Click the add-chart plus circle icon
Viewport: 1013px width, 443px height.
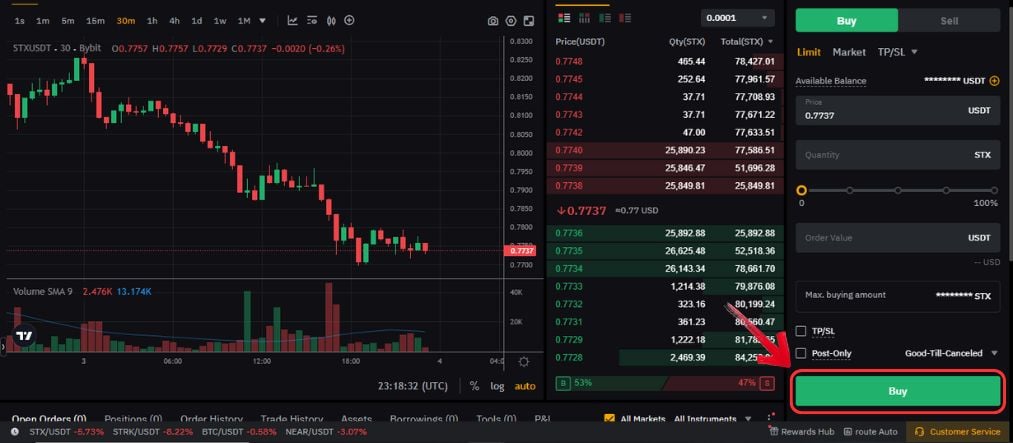click(x=350, y=21)
